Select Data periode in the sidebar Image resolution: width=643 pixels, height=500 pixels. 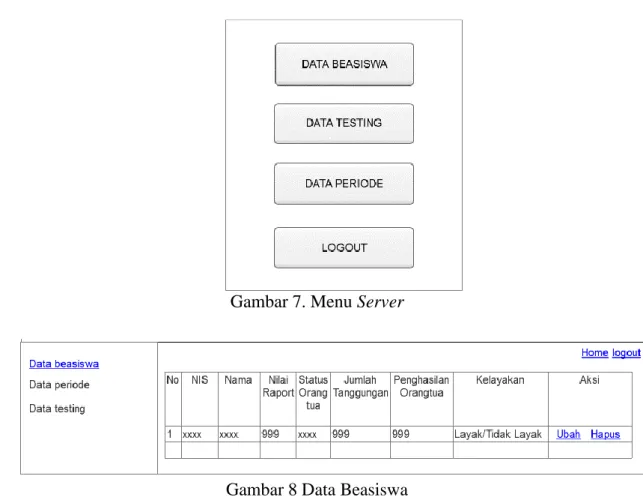(x=59, y=385)
